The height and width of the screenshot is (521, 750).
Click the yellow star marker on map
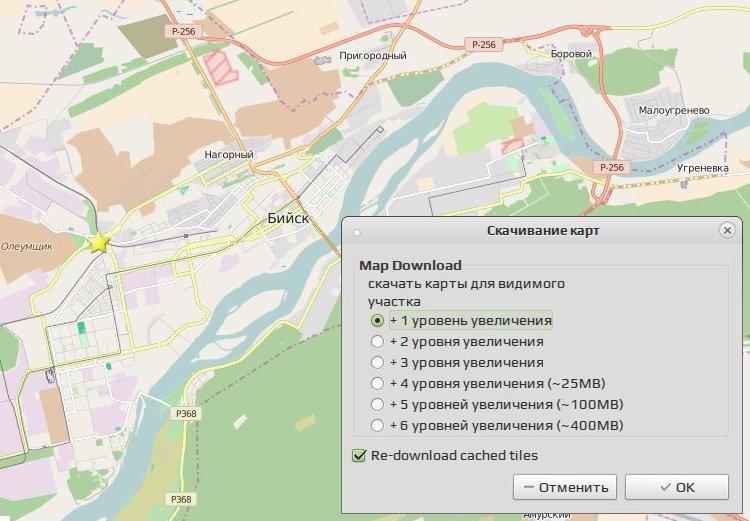pyautogui.click(x=99, y=243)
